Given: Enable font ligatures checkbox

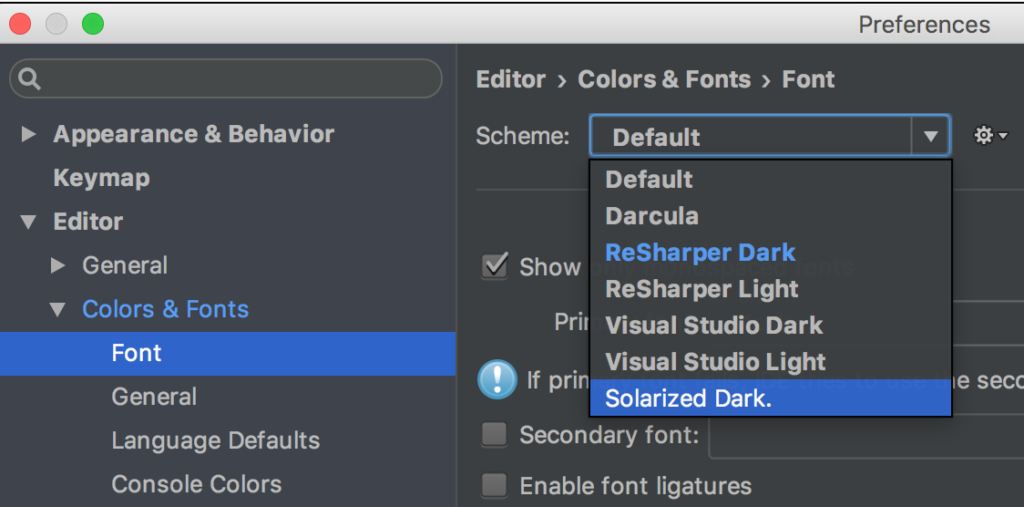Looking at the screenshot, I should click(494, 486).
